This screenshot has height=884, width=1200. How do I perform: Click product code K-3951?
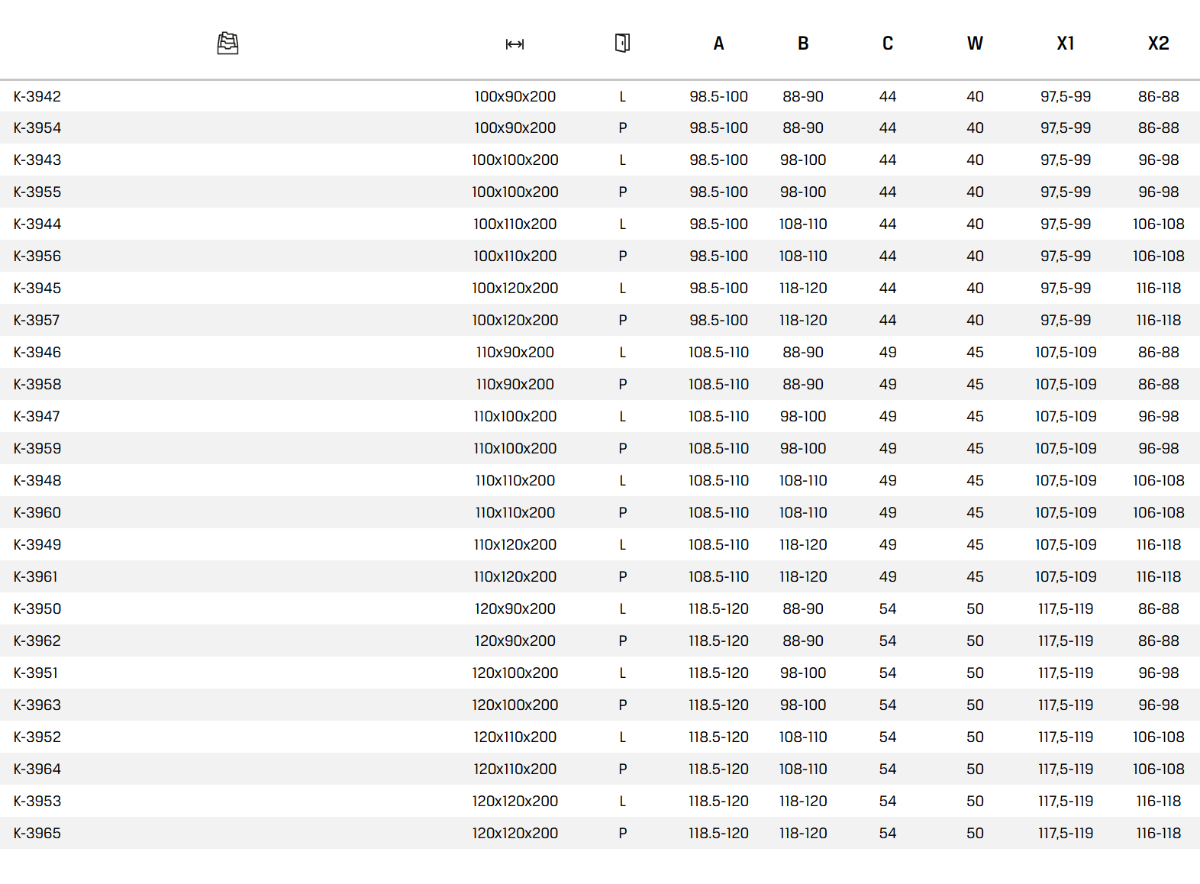point(37,673)
